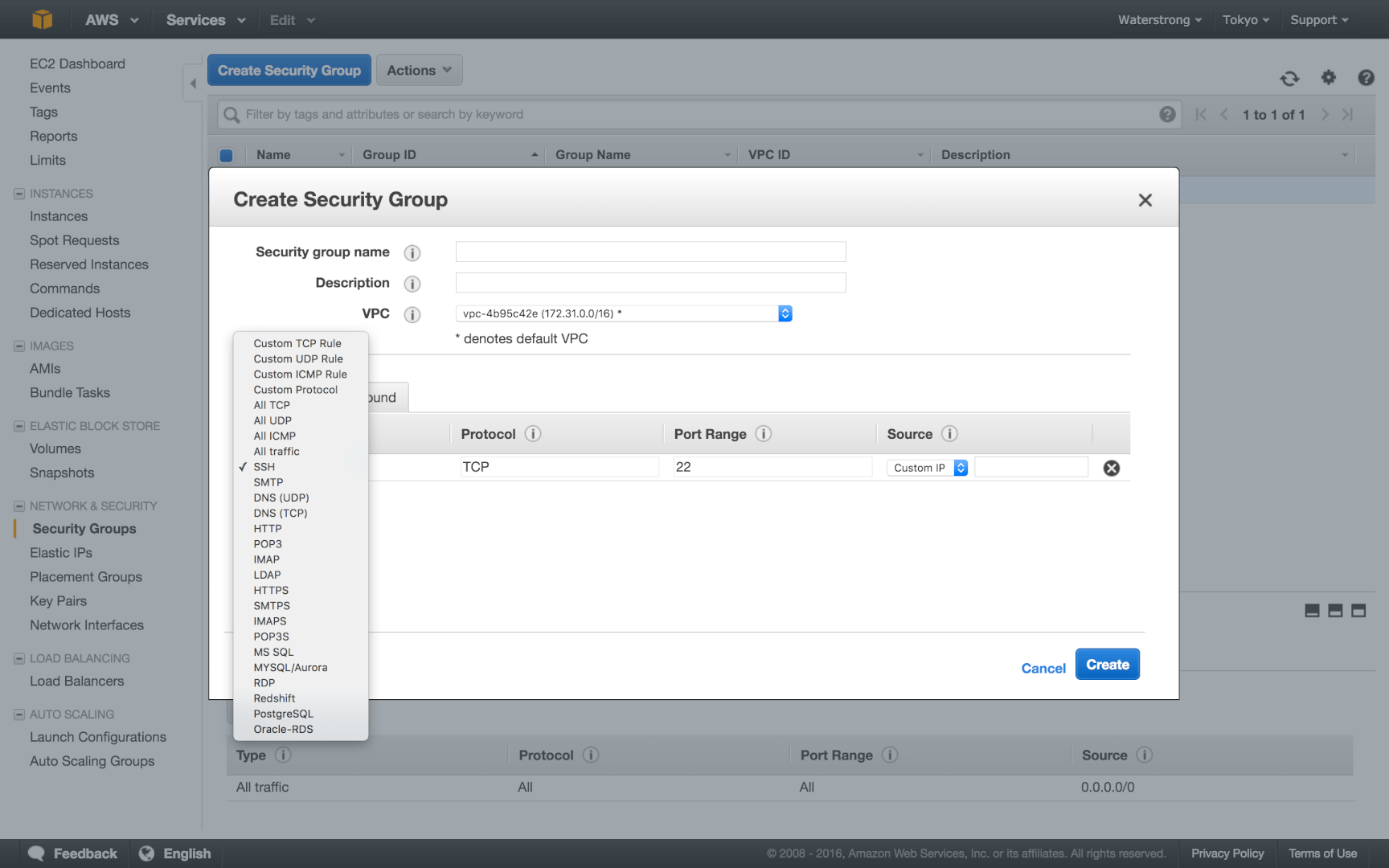
Task: Toggle the select-all checkbox in table header
Action: click(226, 155)
